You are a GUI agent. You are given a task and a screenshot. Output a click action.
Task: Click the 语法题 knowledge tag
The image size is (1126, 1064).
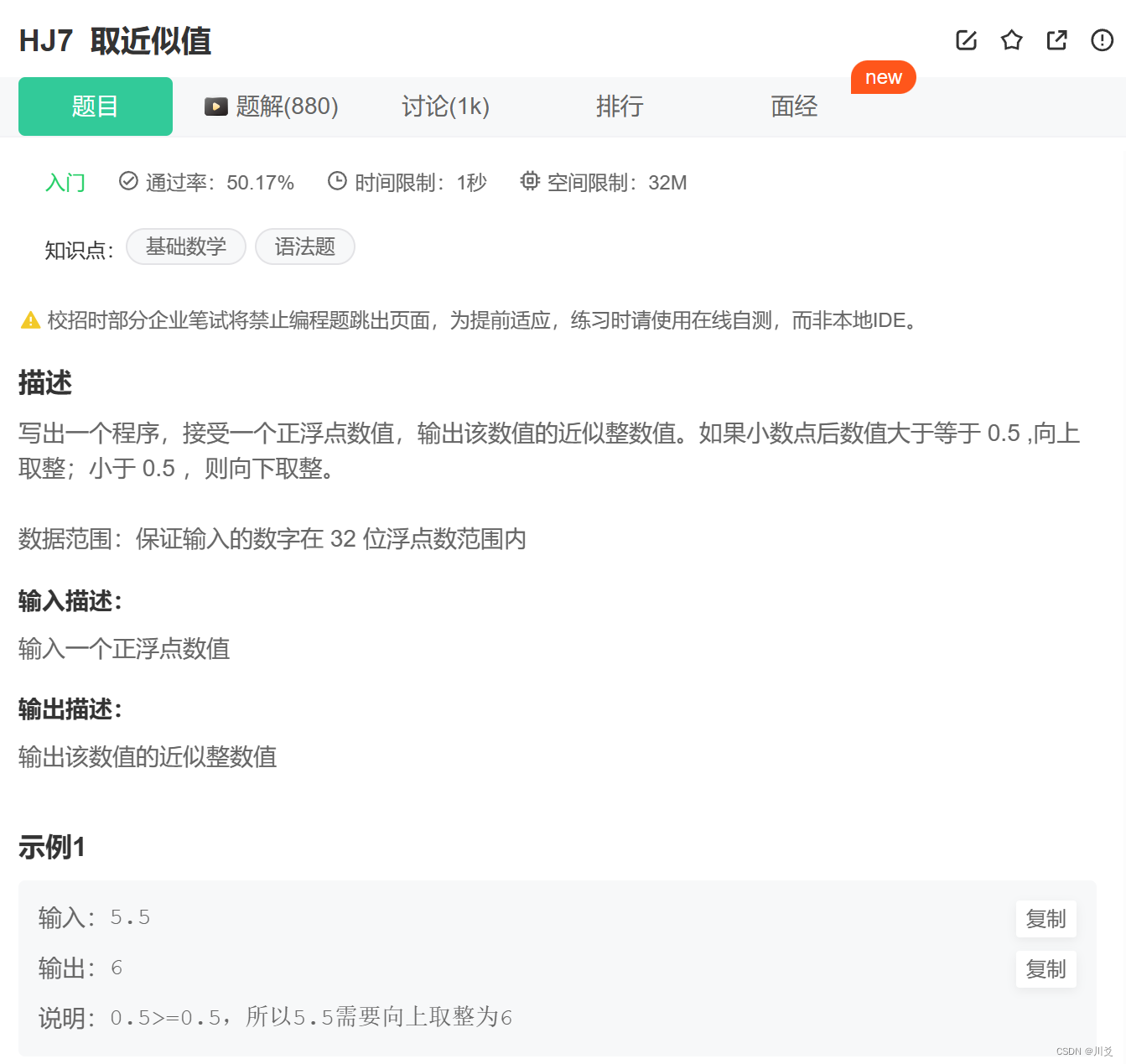tap(305, 247)
